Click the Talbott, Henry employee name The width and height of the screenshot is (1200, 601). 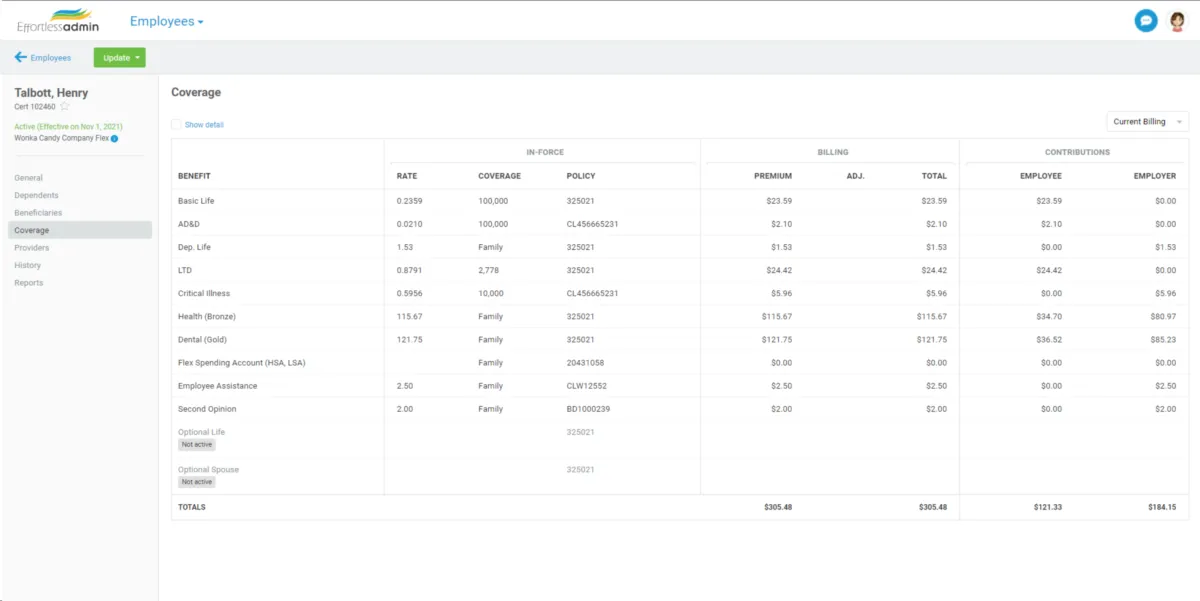point(51,93)
